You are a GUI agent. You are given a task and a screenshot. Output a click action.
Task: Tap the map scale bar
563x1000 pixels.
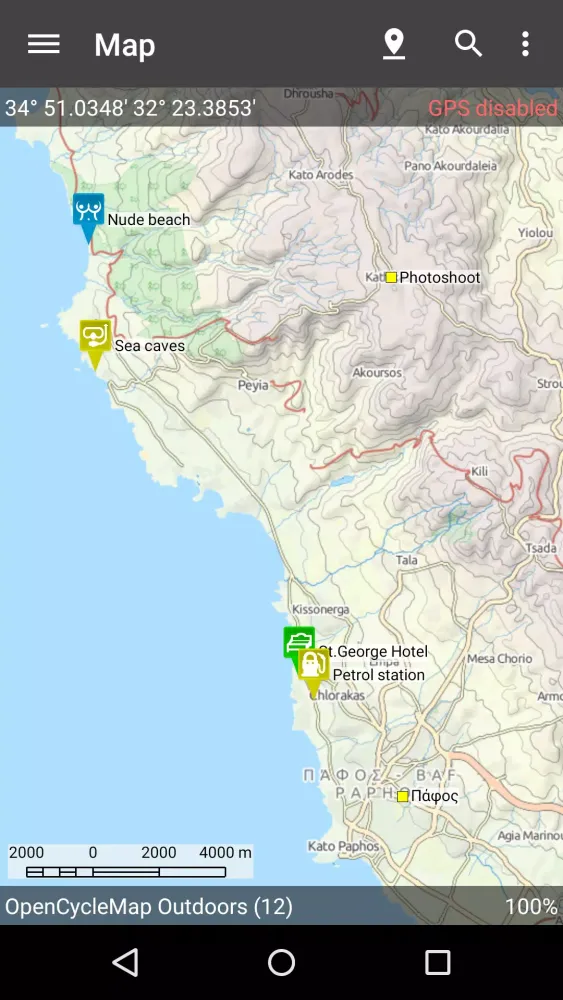coord(130,862)
